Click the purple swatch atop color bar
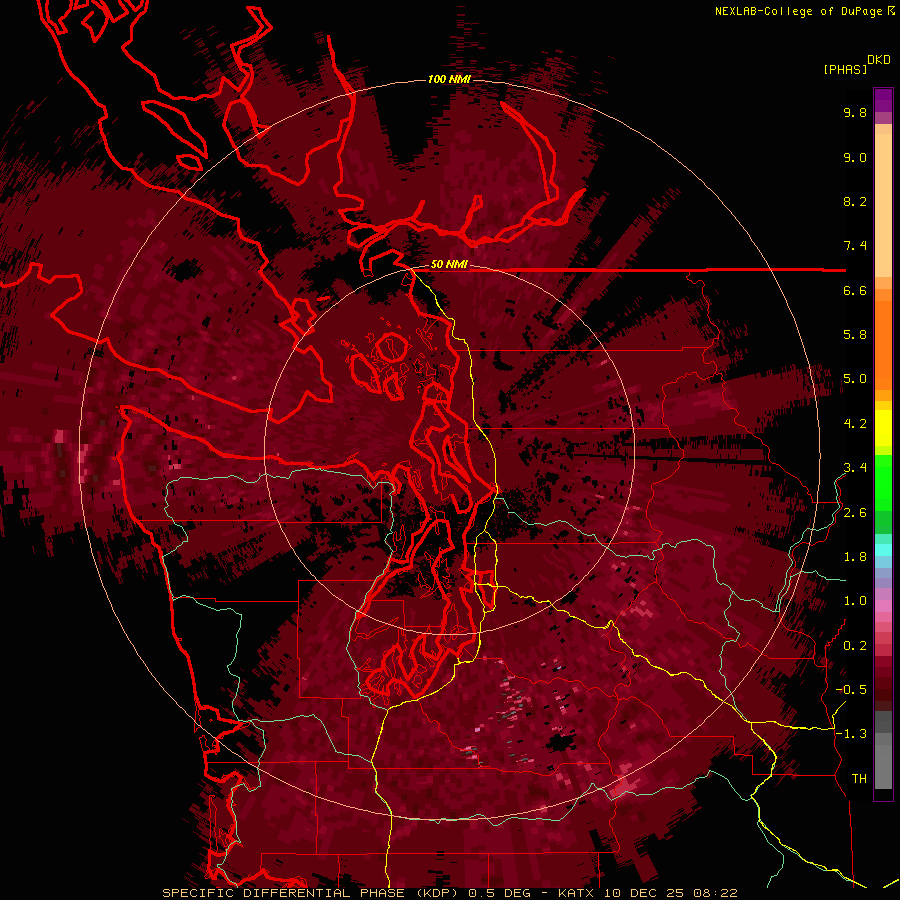 point(883,100)
